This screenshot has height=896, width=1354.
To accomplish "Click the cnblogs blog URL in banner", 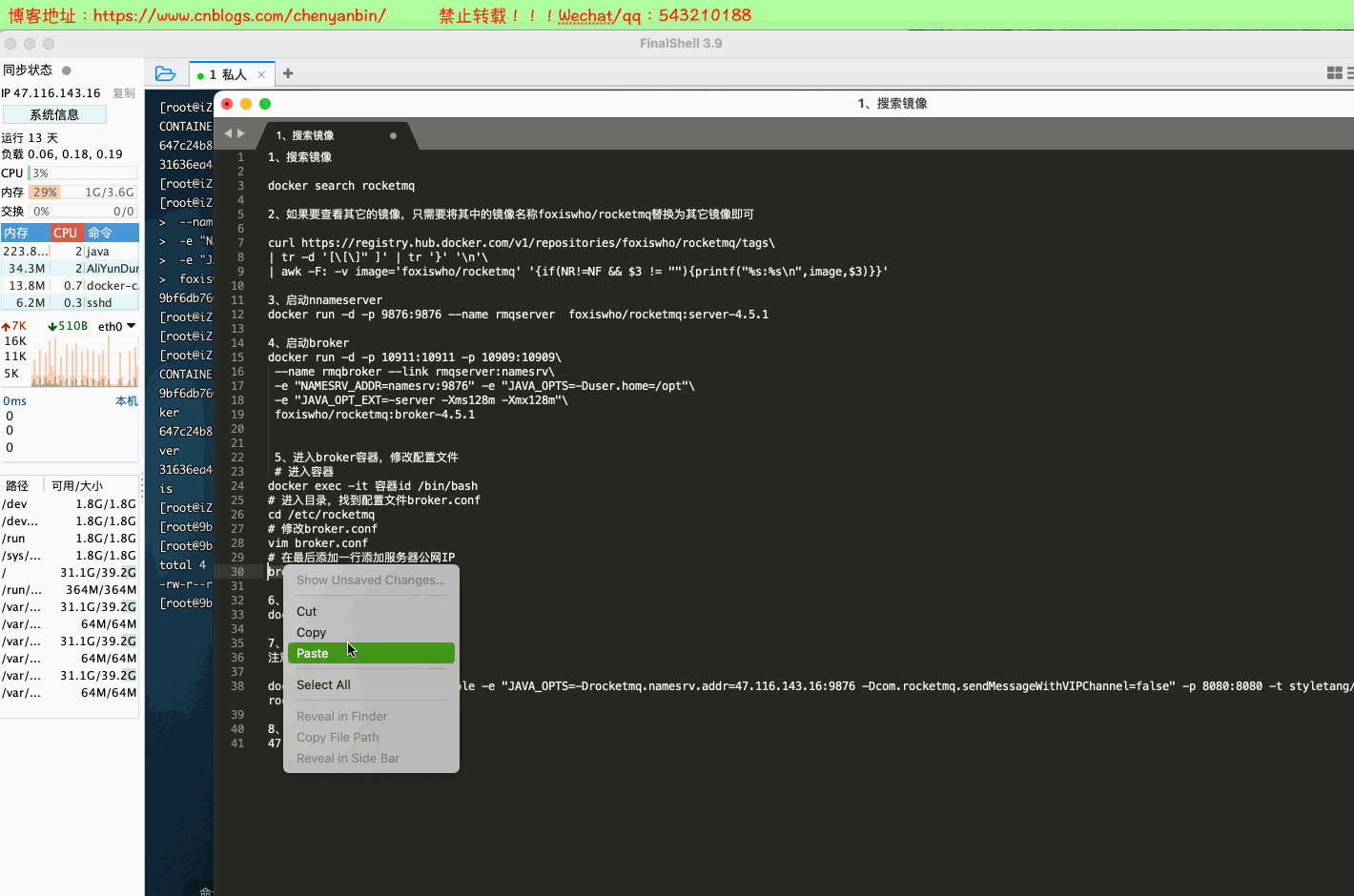I will [239, 15].
